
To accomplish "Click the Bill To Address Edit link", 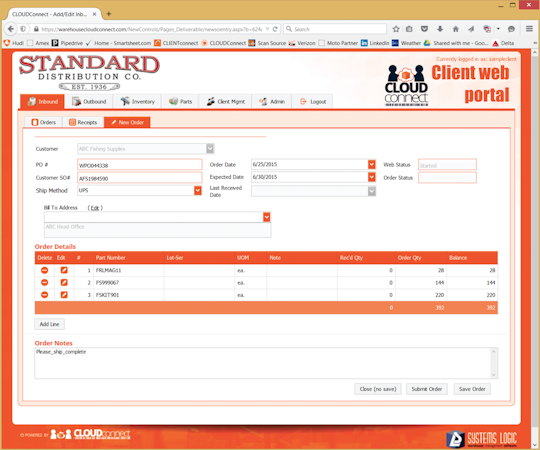I will [95, 208].
